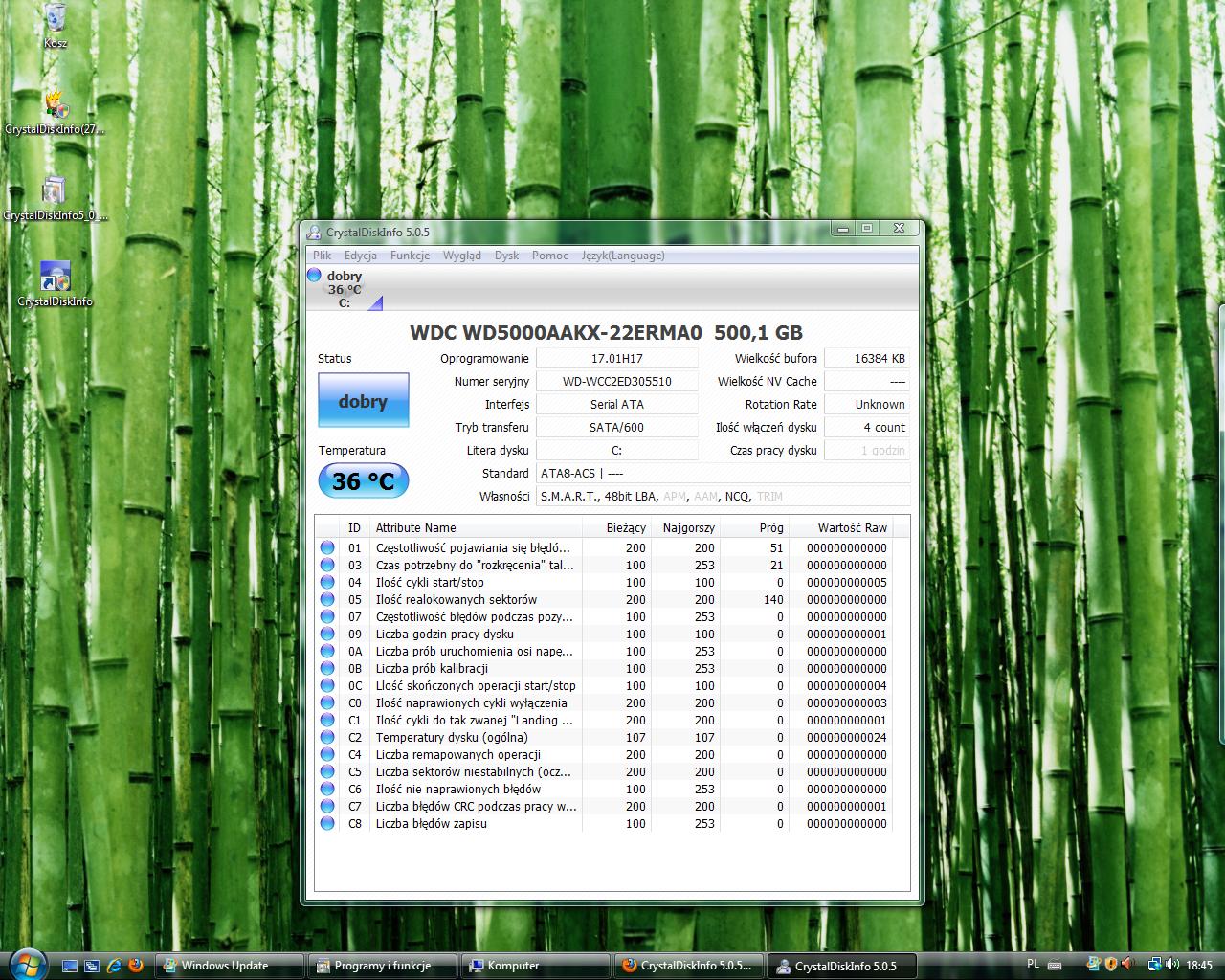Image resolution: width=1225 pixels, height=980 pixels.
Task: Click the Show Desktop quick launch icon
Action: click(71, 966)
